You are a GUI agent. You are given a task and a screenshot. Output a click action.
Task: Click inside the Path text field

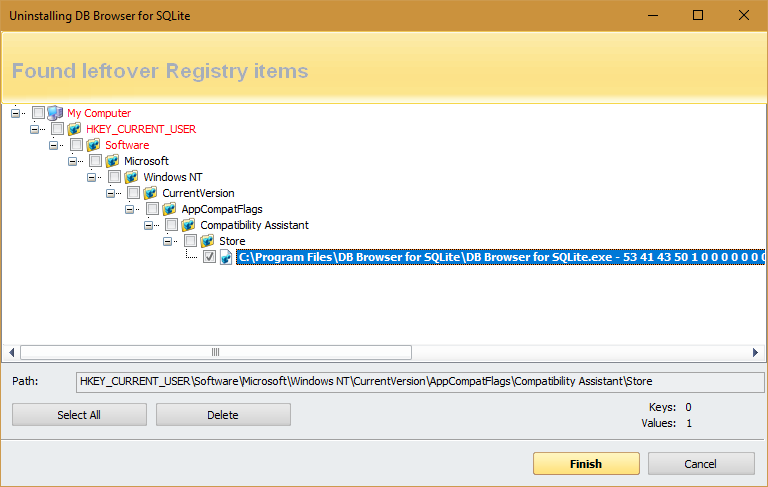[420, 382]
